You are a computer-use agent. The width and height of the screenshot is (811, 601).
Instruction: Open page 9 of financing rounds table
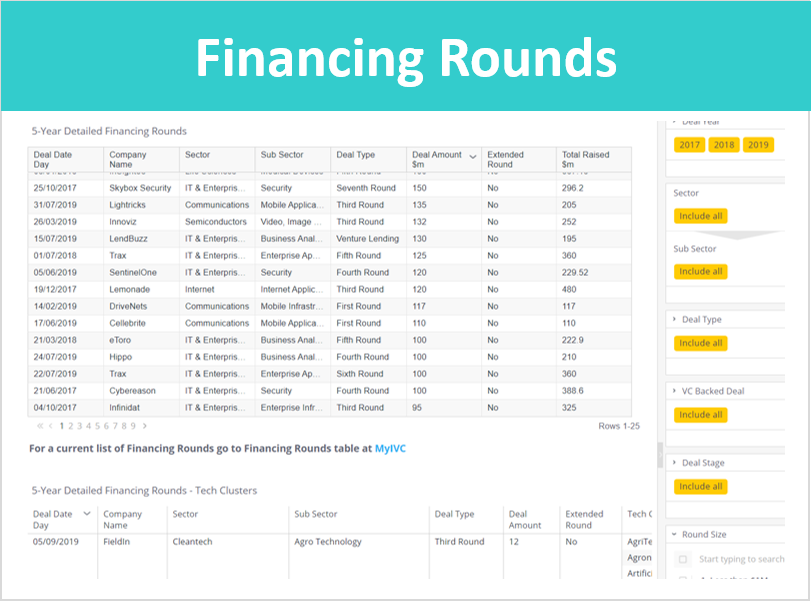[x=133, y=426]
